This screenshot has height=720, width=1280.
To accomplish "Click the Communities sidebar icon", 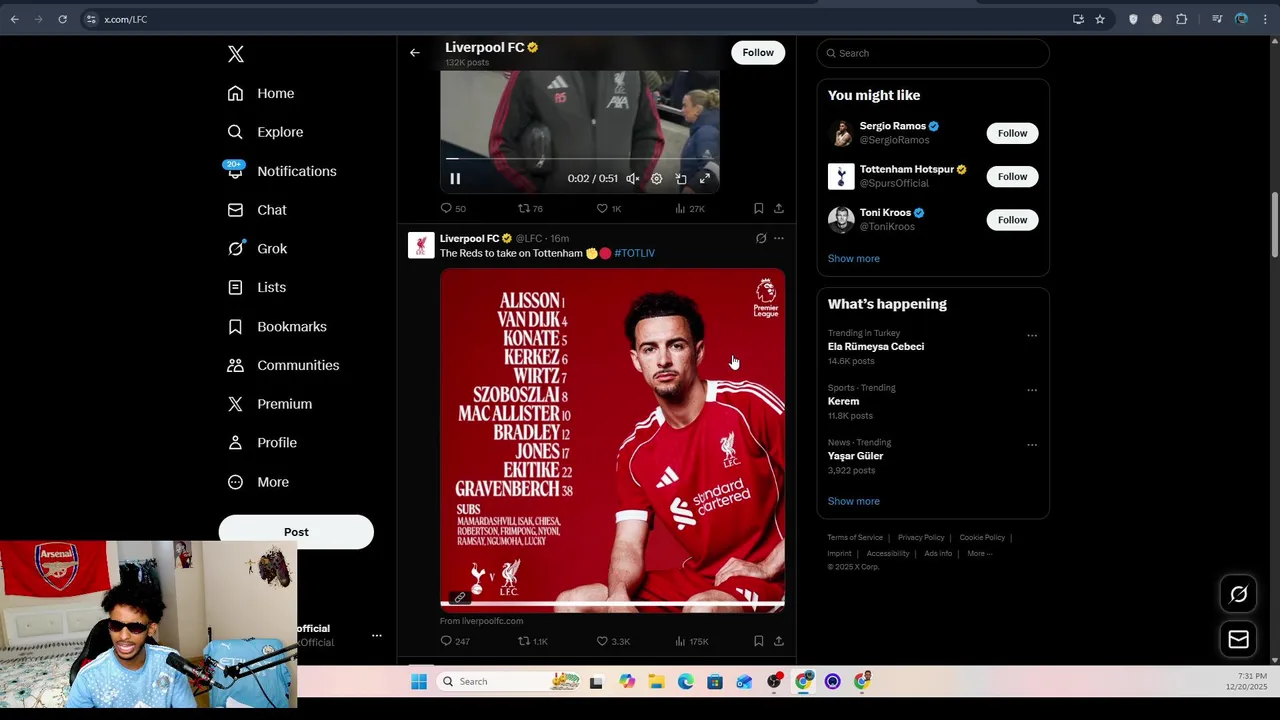I will click(x=235, y=365).
